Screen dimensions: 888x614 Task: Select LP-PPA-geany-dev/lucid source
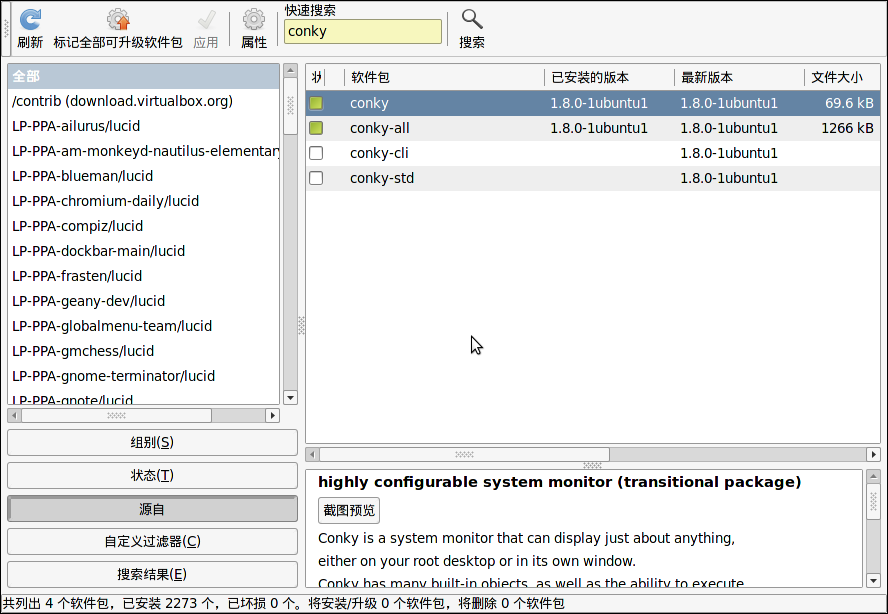click(x=143, y=301)
